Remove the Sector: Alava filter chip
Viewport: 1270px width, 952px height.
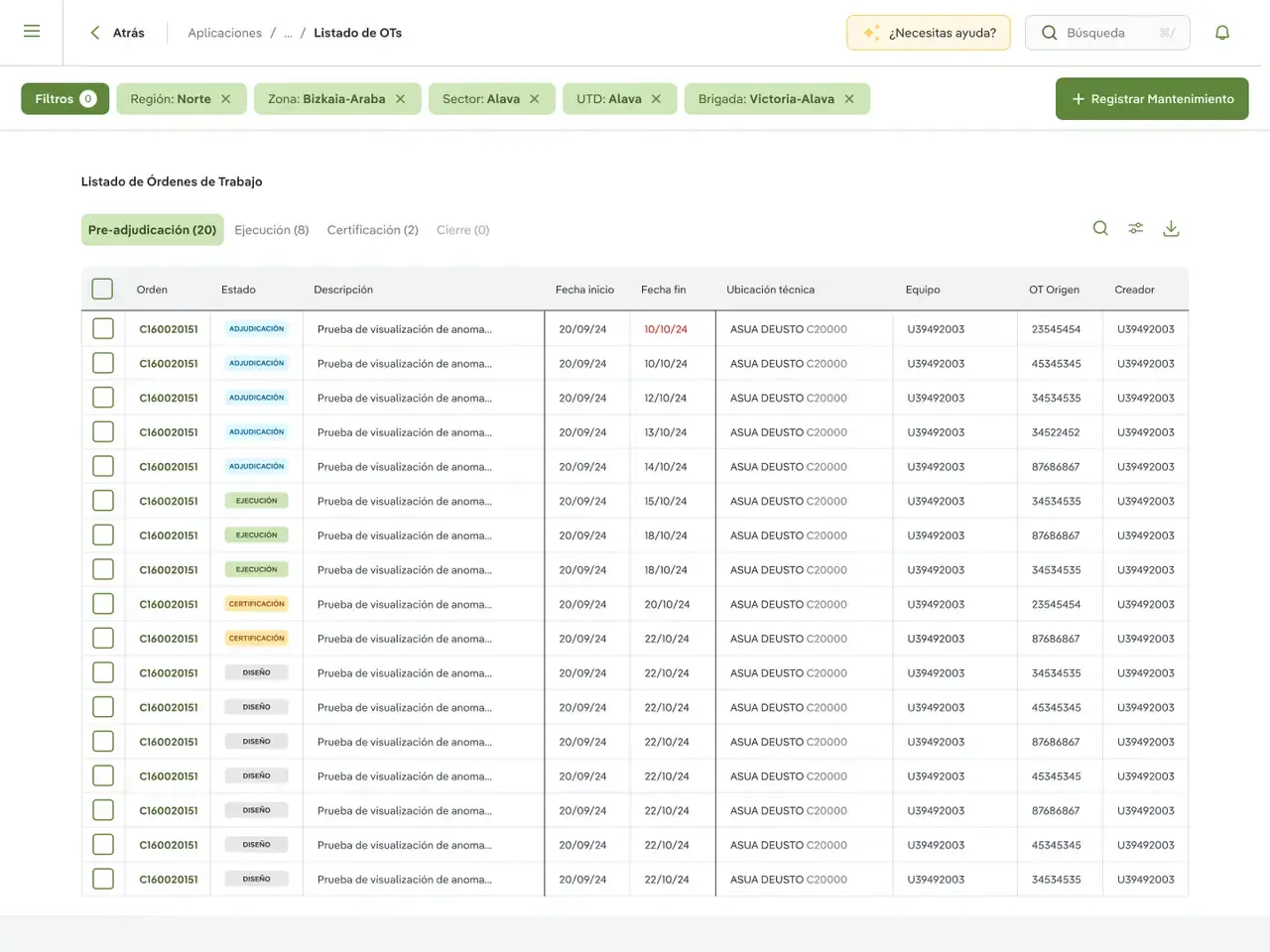(535, 99)
